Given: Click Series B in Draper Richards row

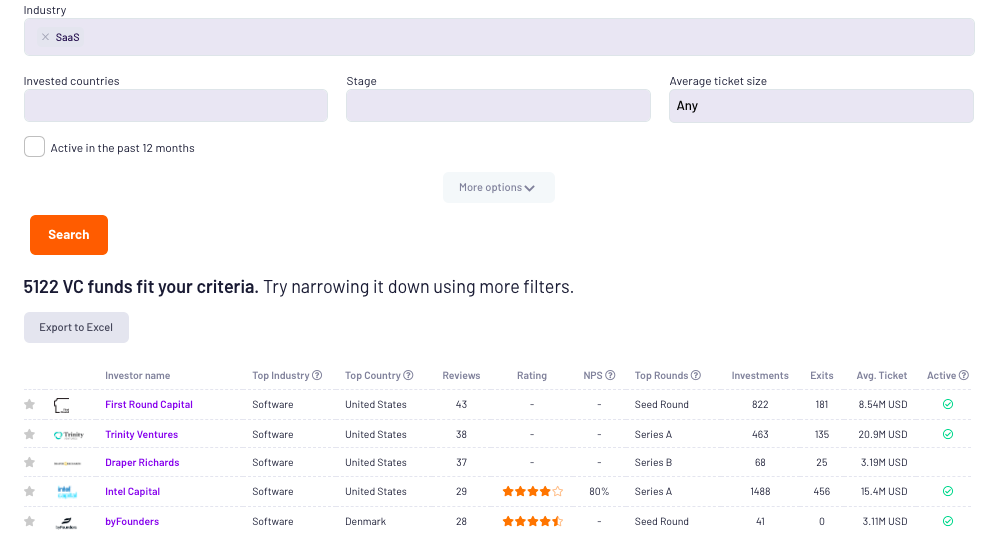Looking at the screenshot, I should pos(653,462).
